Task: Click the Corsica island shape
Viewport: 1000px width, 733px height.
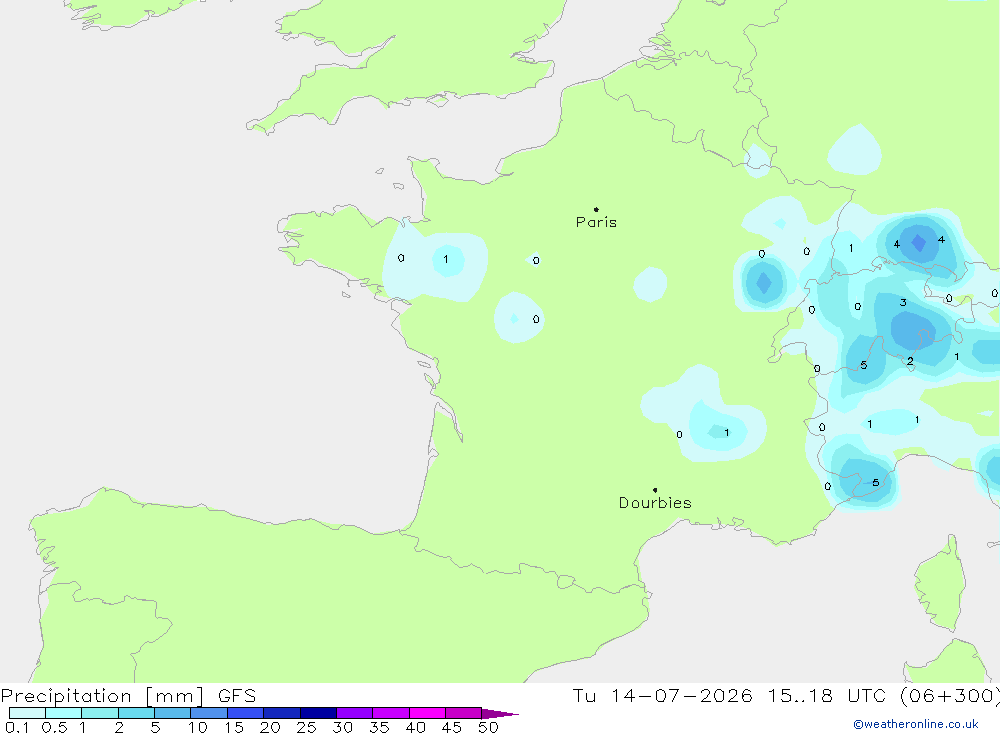Action: pos(943,585)
